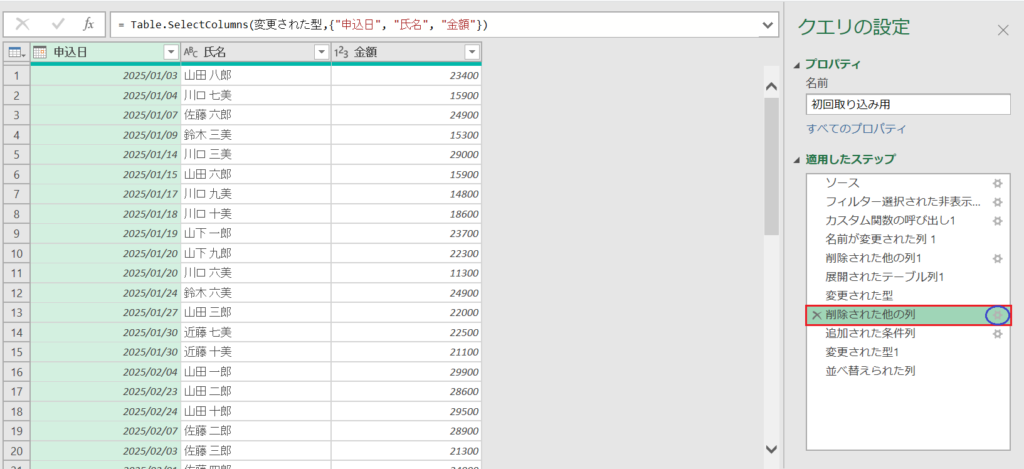Open the すべてのプロパティ link
The width and height of the screenshot is (1024, 469).
point(856,129)
